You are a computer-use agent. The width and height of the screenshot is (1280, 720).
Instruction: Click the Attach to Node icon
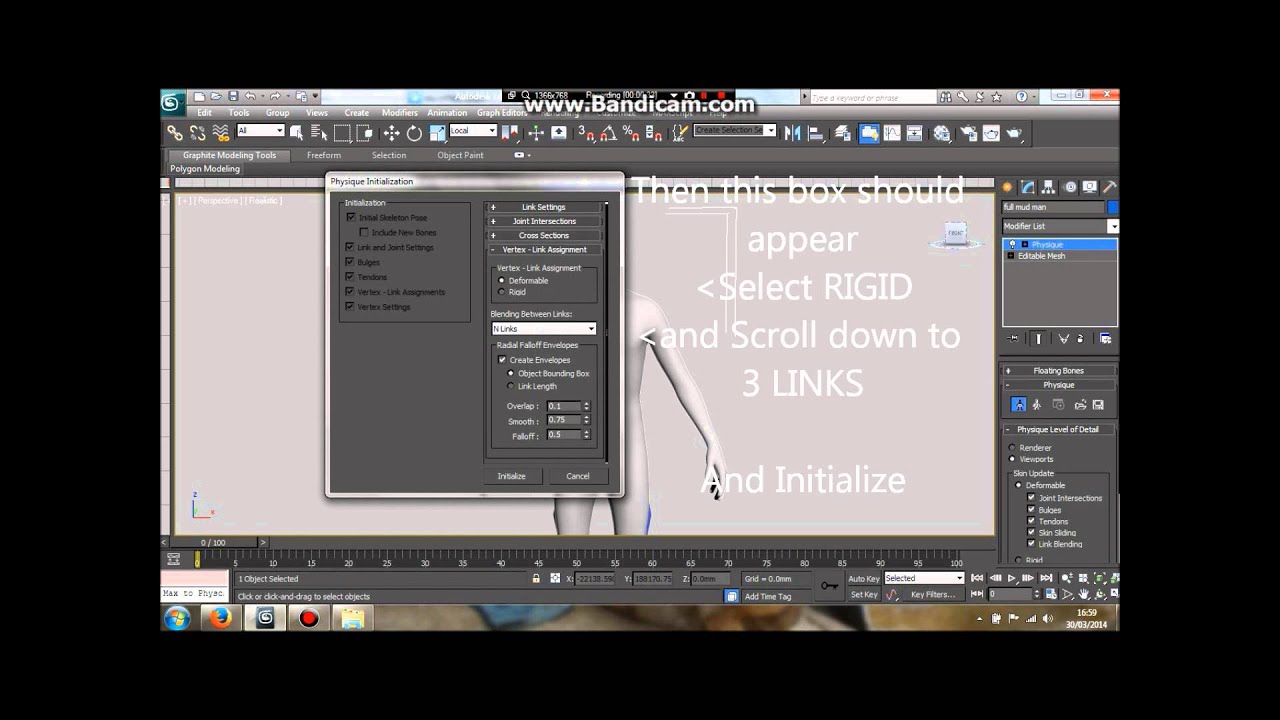point(1018,405)
